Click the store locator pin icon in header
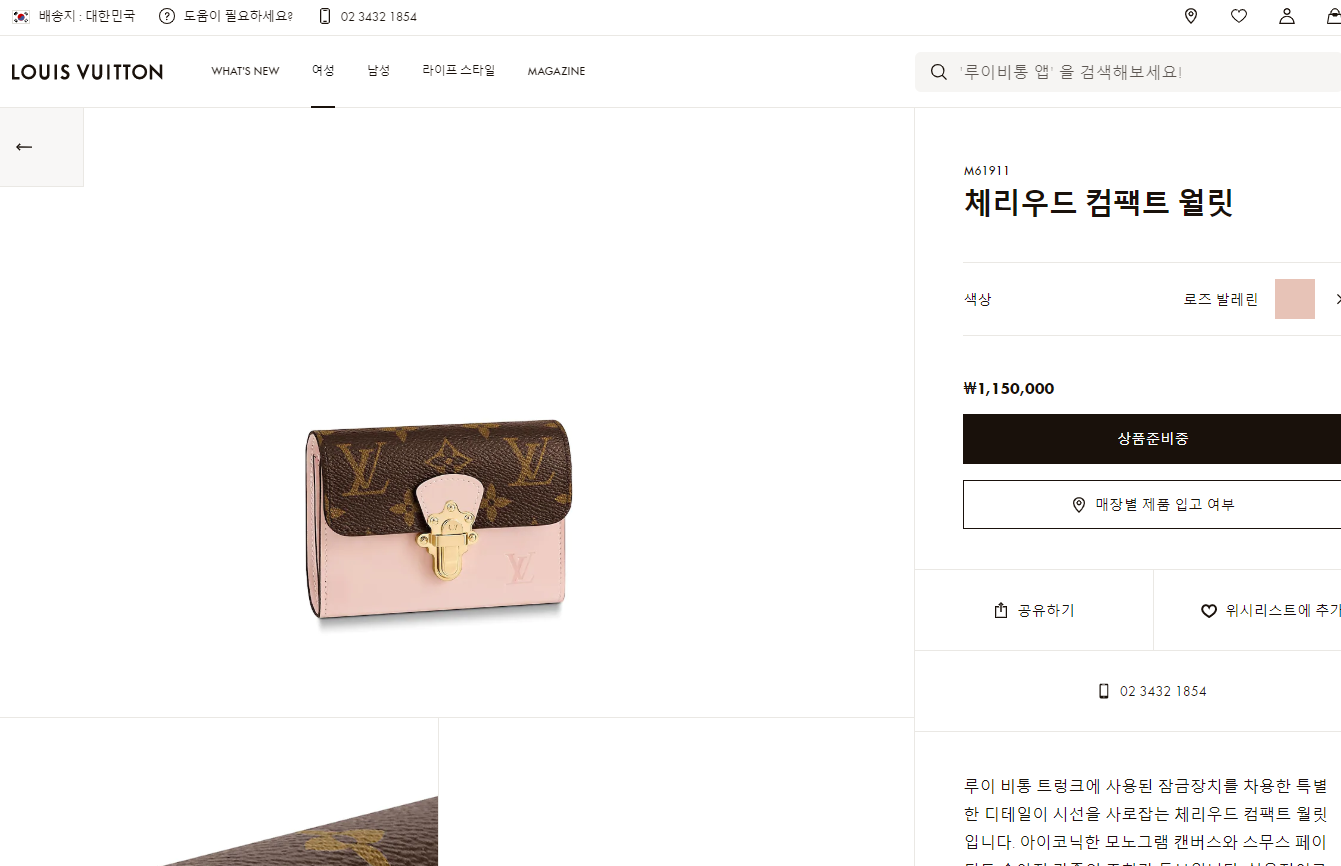This screenshot has width=1341, height=866. [1190, 16]
